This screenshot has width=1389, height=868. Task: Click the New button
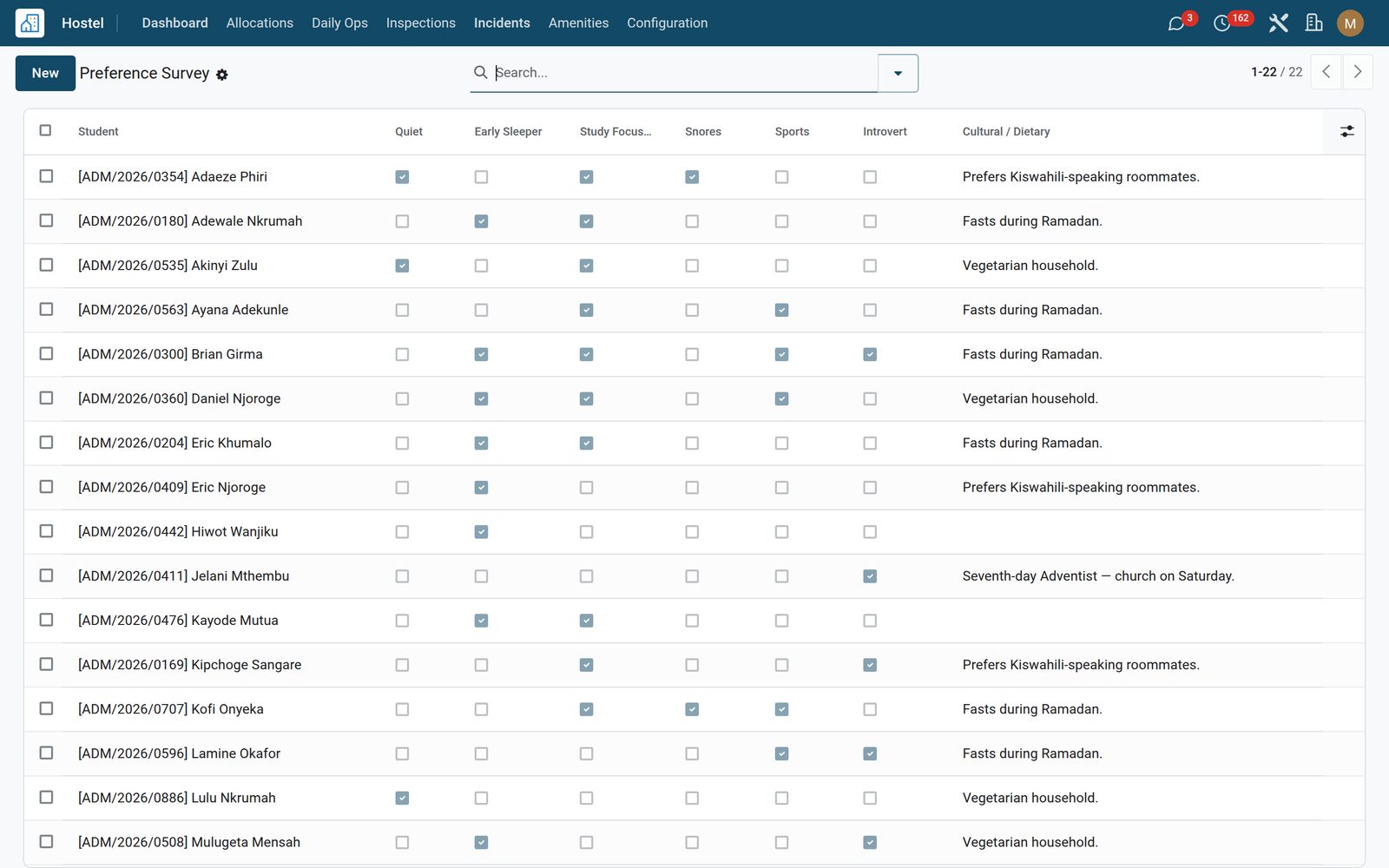(x=45, y=73)
